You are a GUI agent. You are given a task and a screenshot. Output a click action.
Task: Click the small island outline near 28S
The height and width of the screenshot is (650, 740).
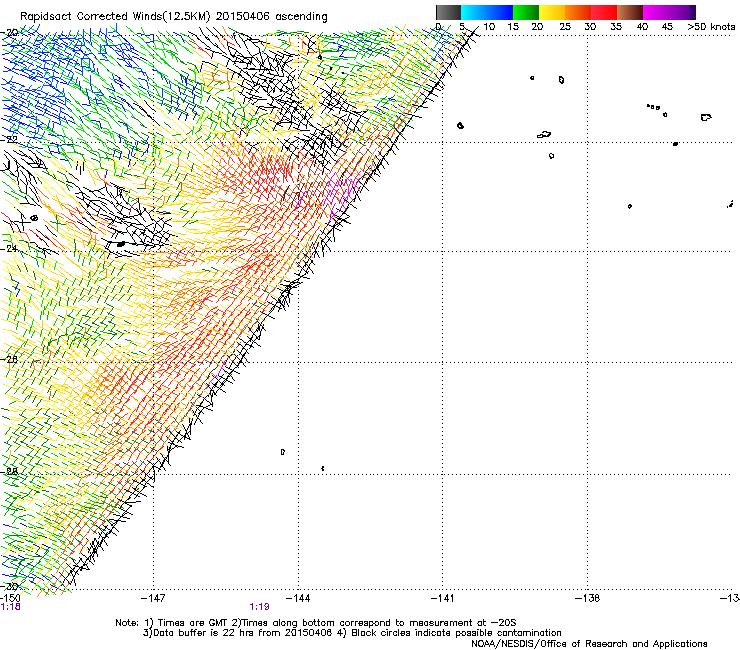(283, 452)
